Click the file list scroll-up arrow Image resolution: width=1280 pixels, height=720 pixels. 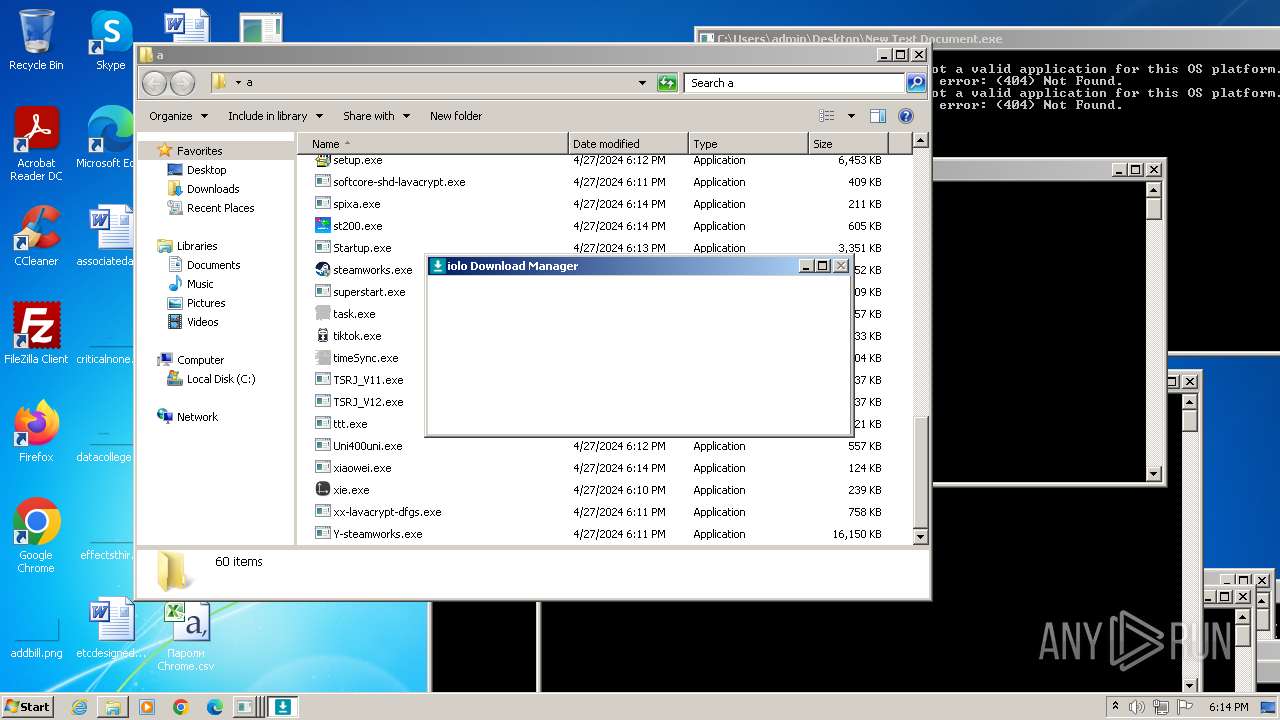pyautogui.click(x=921, y=142)
